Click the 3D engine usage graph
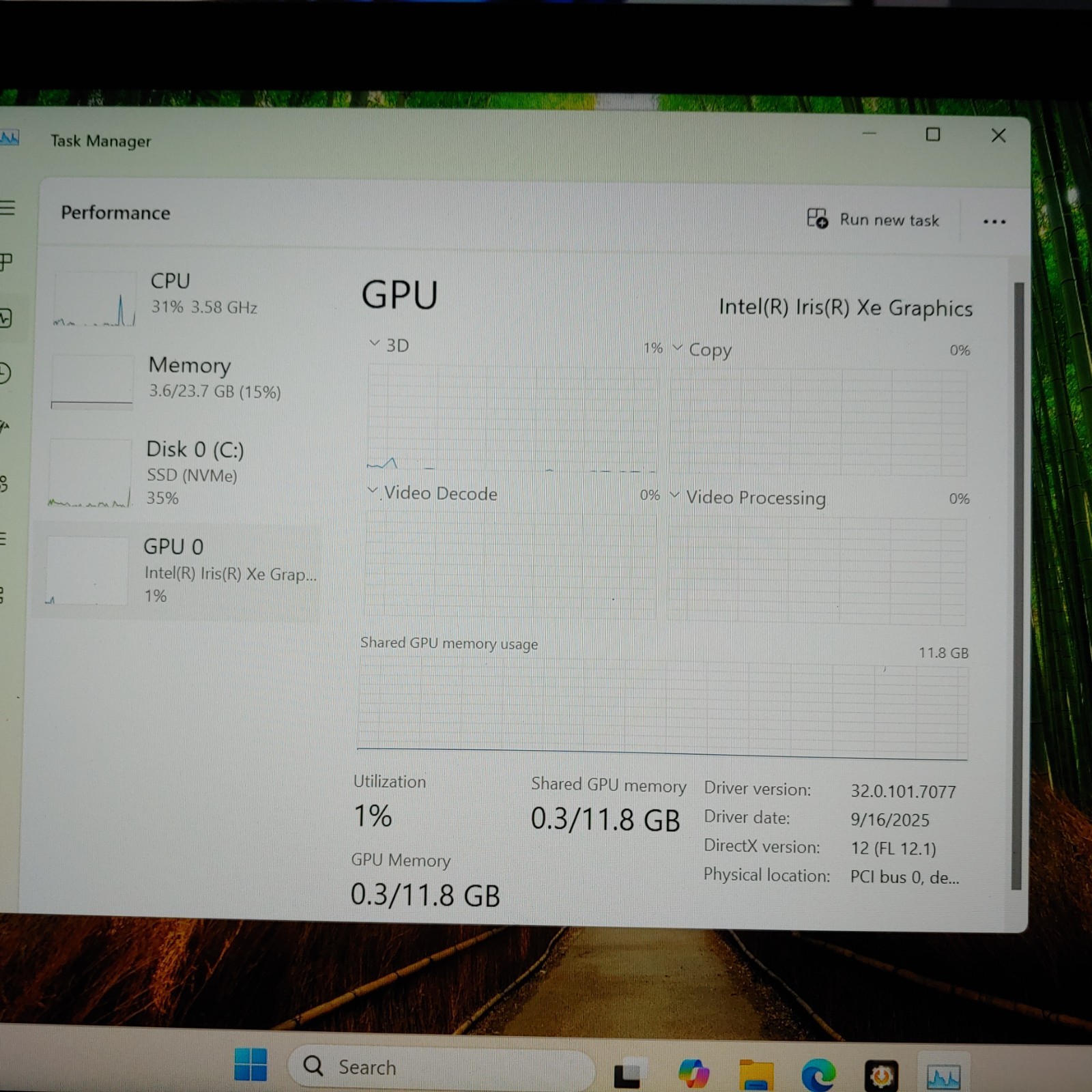Viewport: 1092px width, 1092px height. (512, 418)
